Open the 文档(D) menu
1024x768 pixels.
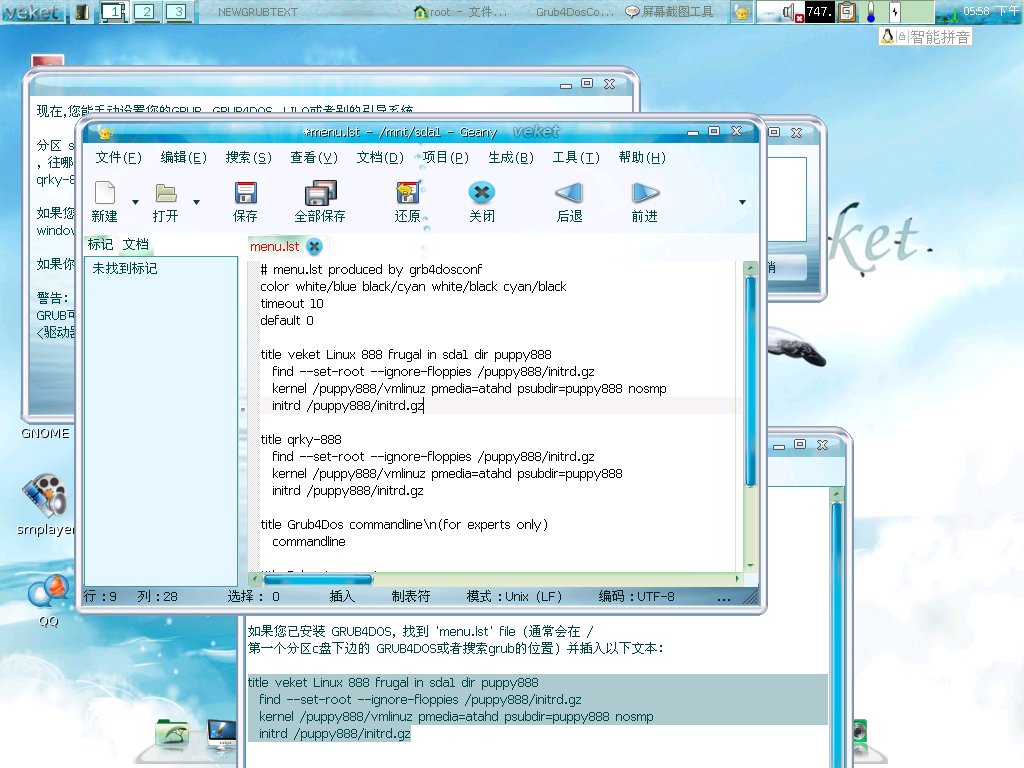[x=380, y=157]
